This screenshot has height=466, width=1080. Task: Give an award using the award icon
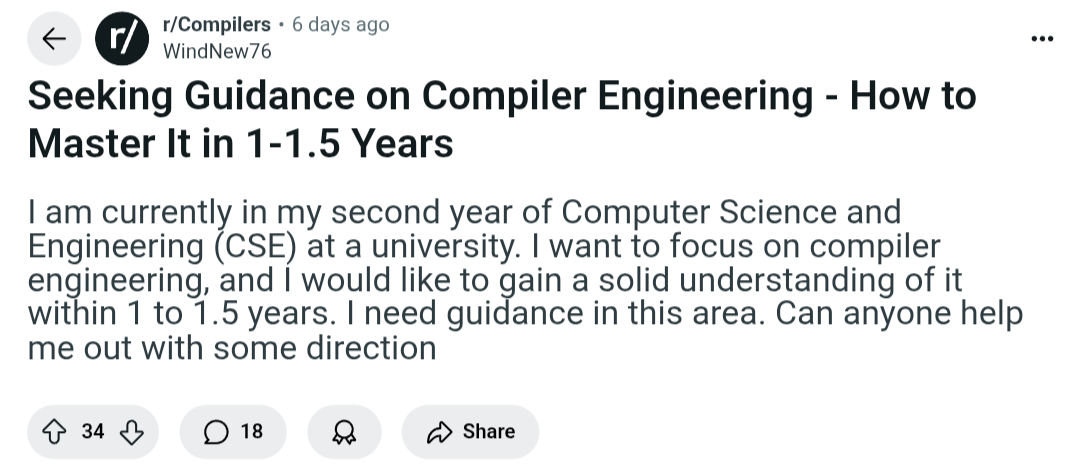(344, 432)
